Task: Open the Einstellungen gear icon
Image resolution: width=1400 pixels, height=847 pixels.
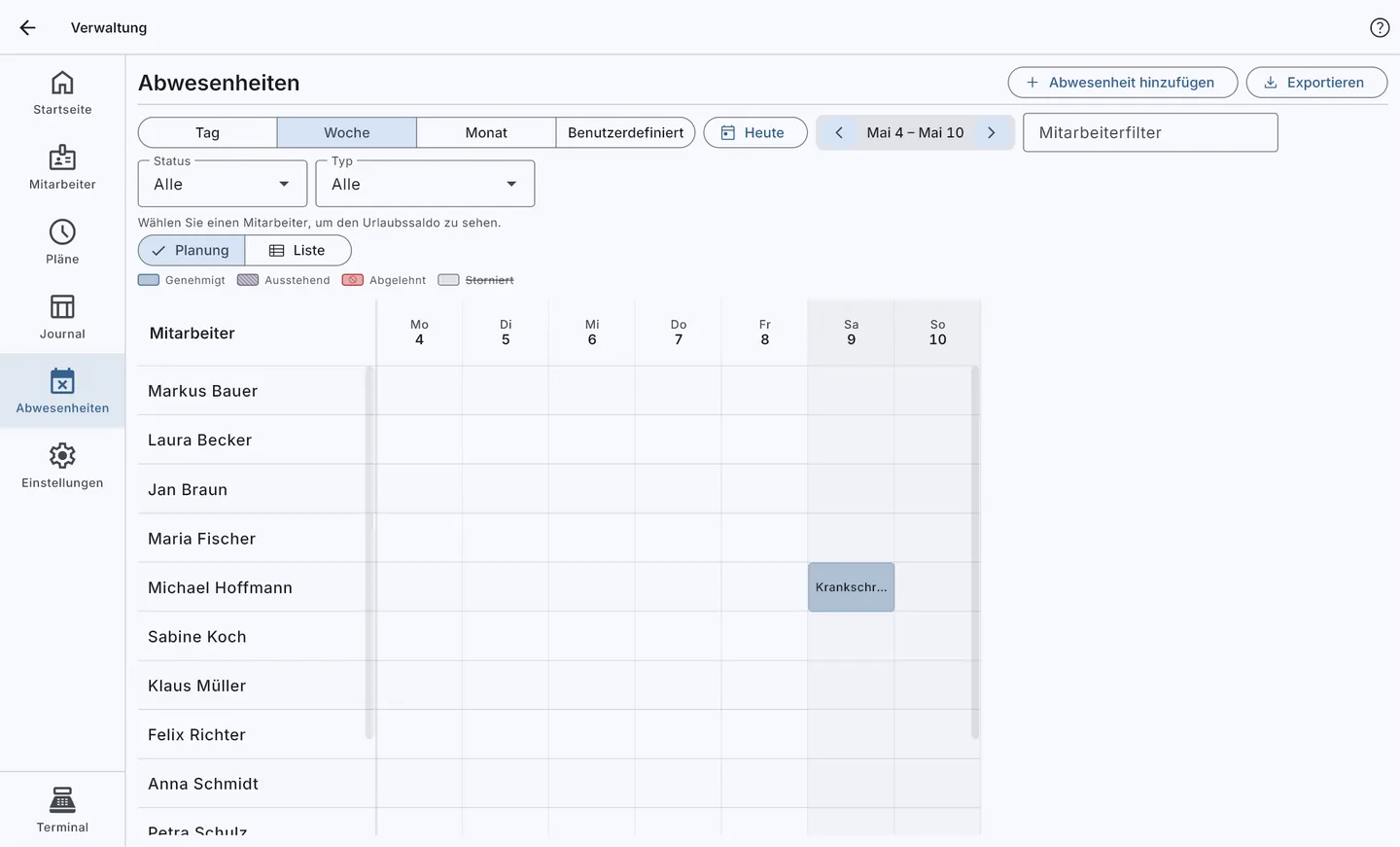Action: [62, 455]
